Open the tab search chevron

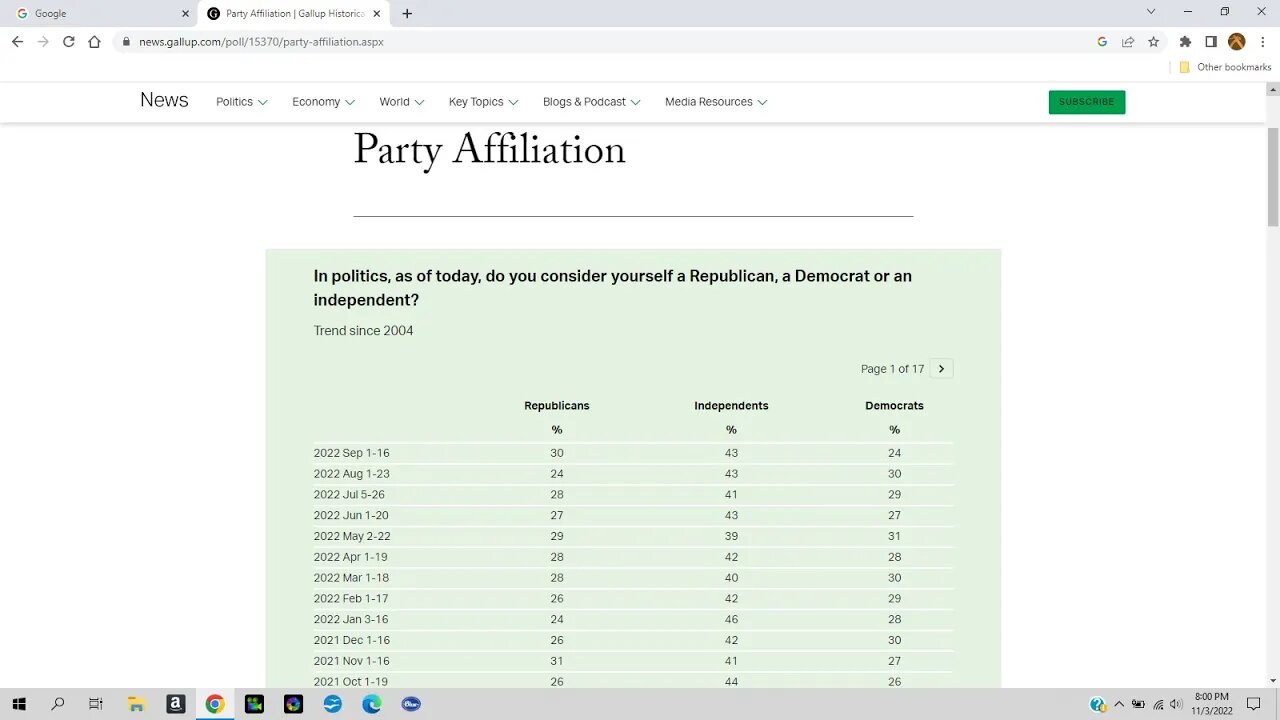1151,12
